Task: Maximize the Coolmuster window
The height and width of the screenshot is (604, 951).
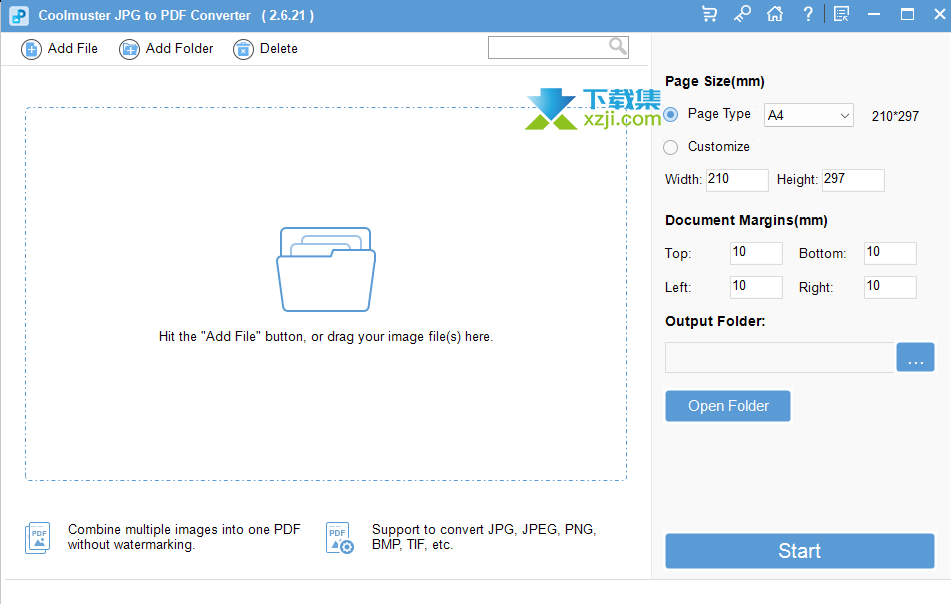Action: click(x=907, y=14)
